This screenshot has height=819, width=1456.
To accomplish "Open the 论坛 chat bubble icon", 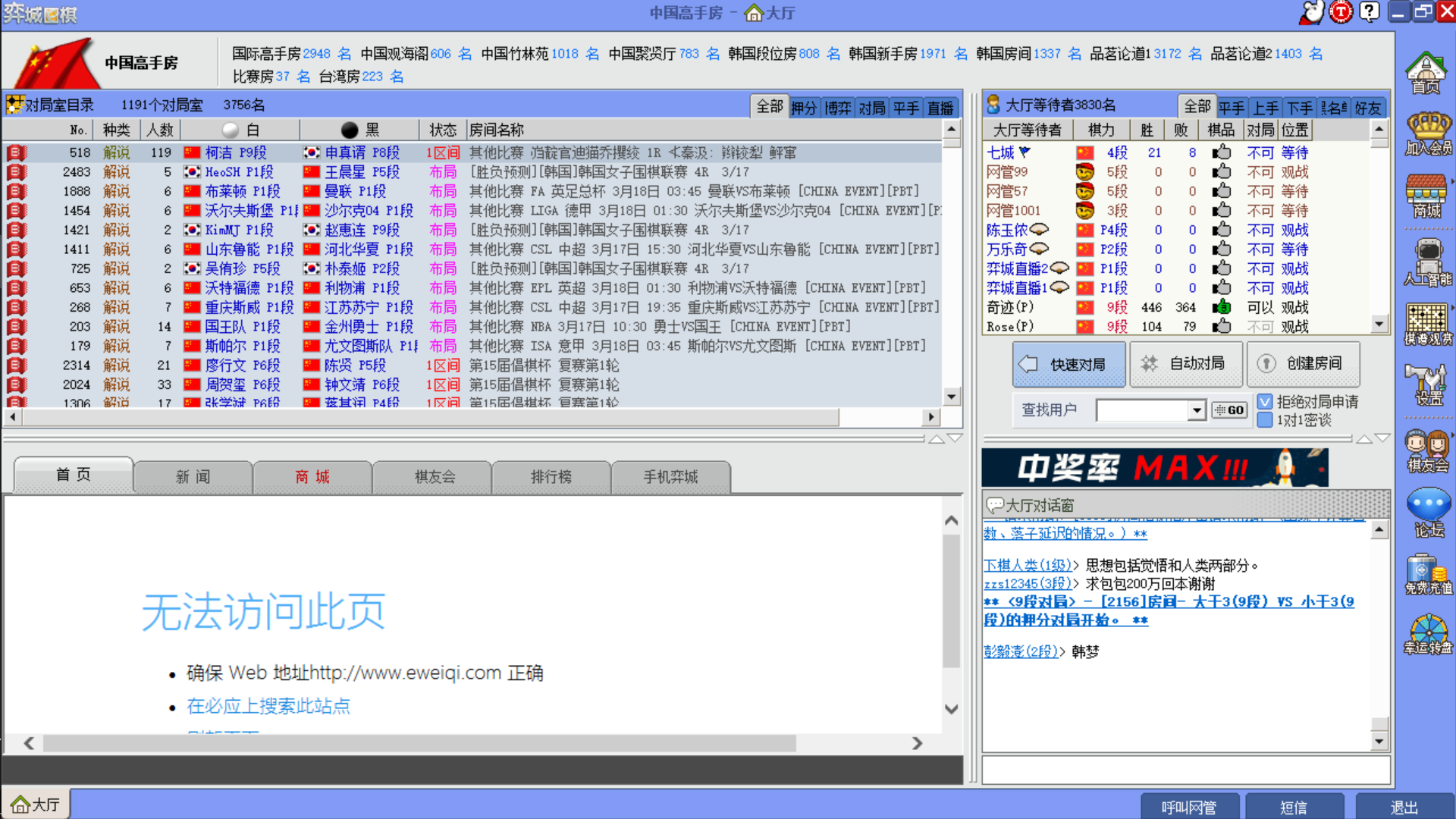I will pyautogui.click(x=1429, y=513).
